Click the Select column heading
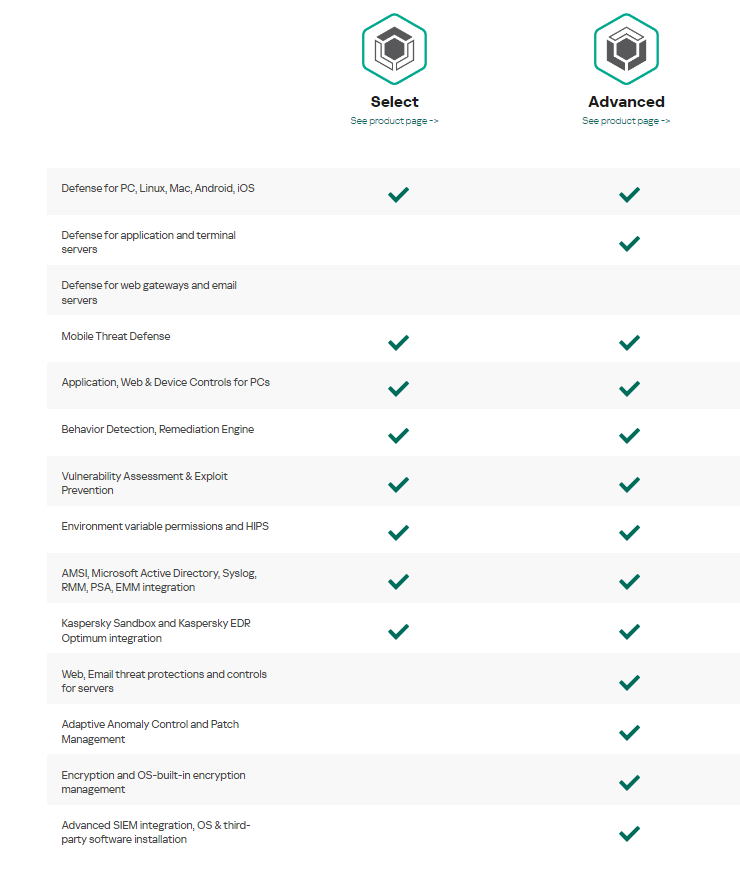This screenshot has height=879, width=740. (x=394, y=101)
